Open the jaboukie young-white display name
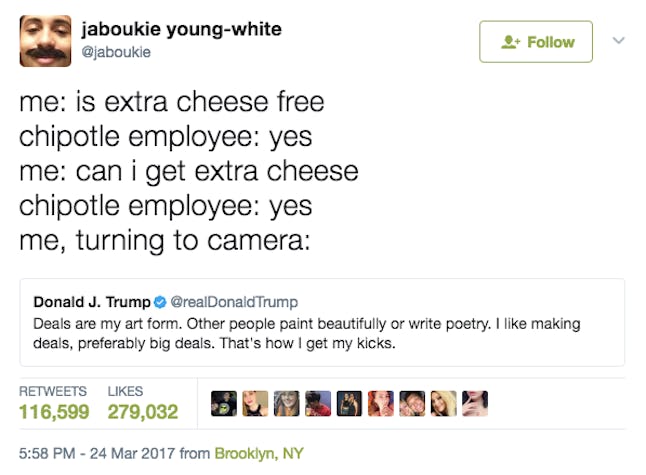Viewport: 646px width, 475px height. (182, 29)
